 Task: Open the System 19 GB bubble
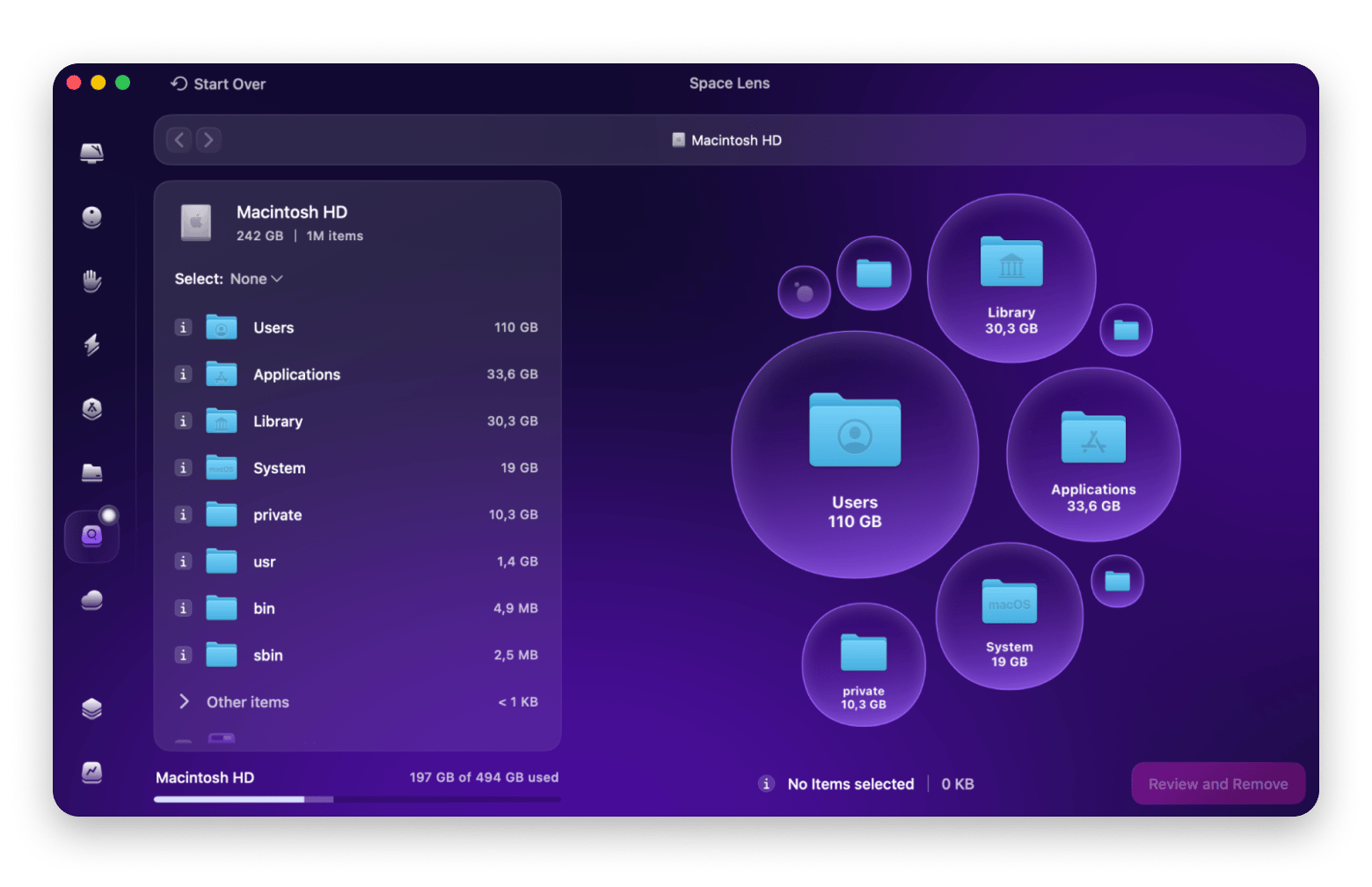point(1010,616)
